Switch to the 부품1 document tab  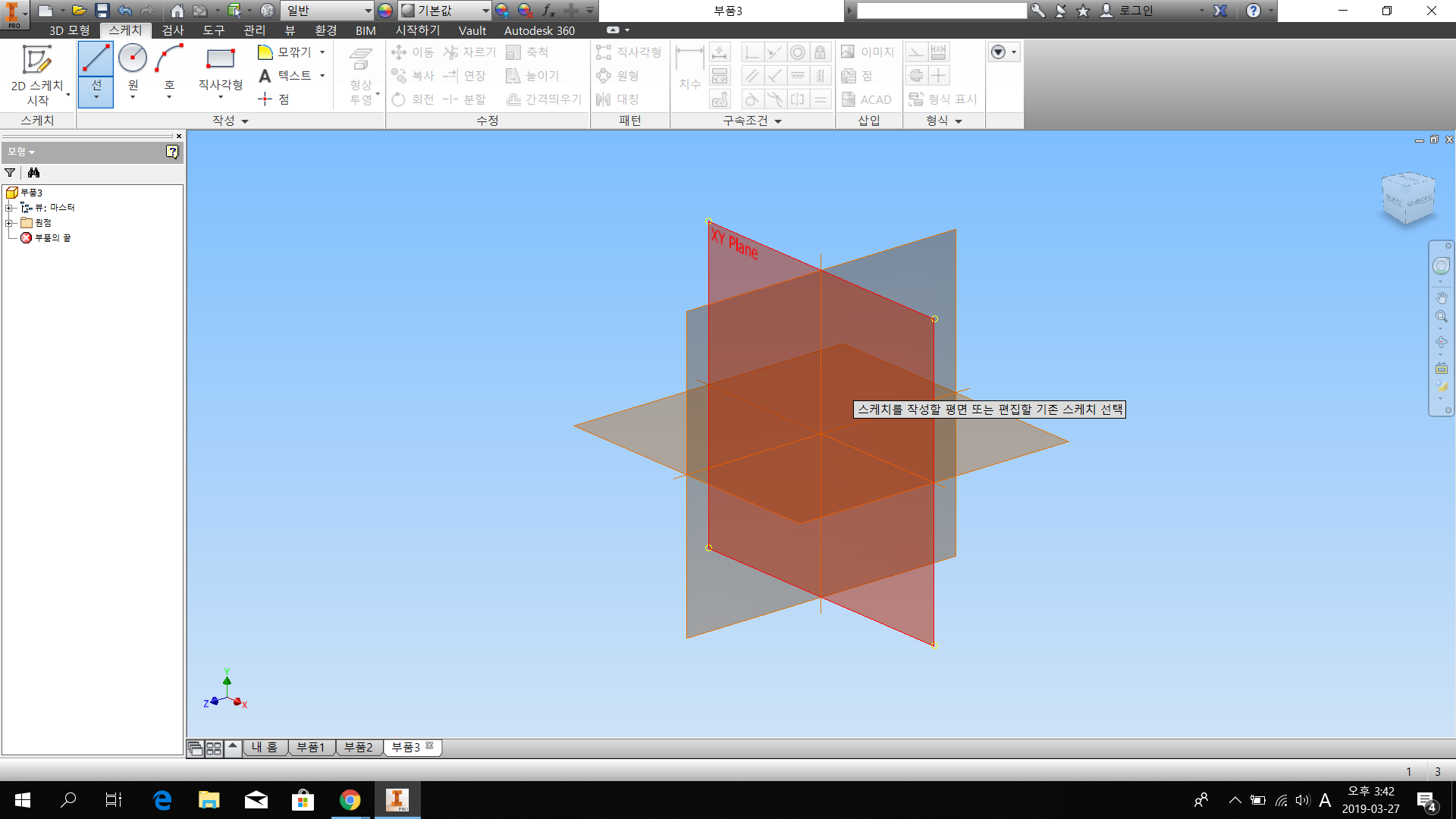pos(310,748)
